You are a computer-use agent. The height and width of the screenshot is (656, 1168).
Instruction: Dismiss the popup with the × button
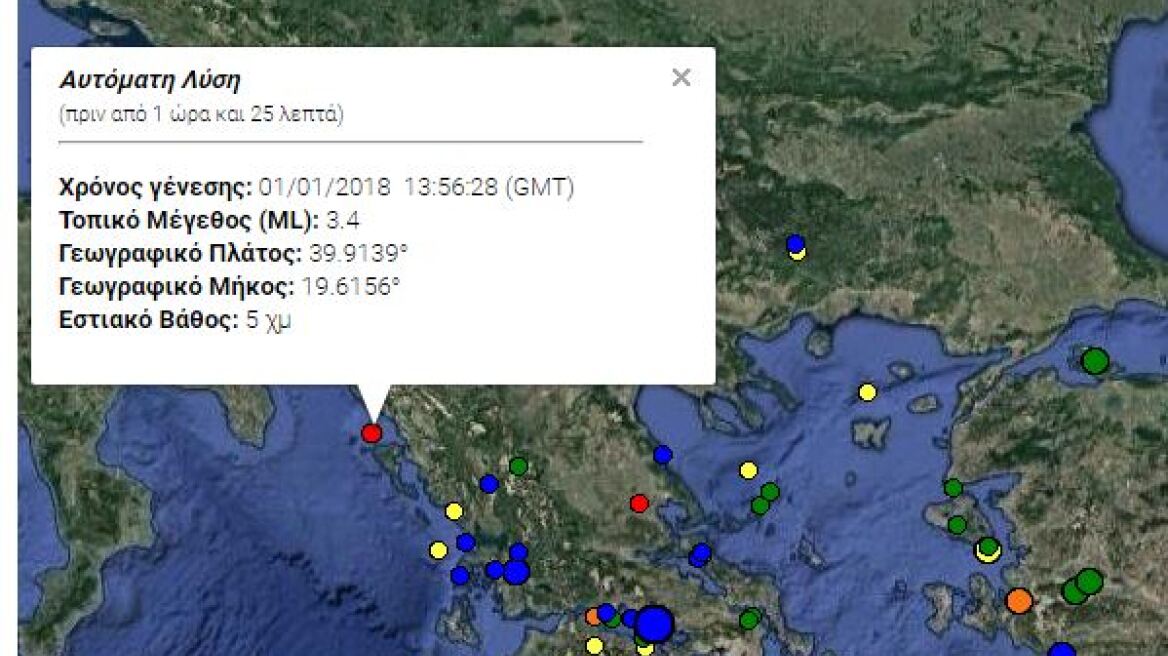[x=682, y=76]
